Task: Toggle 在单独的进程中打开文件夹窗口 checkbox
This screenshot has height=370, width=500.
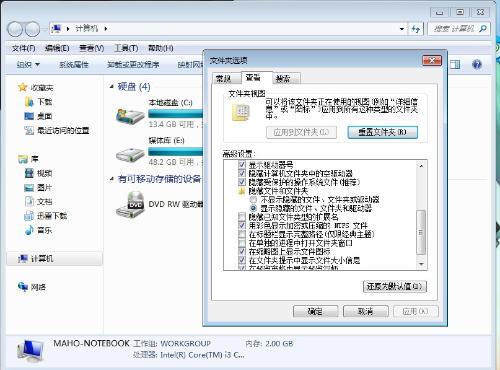Action: (242, 243)
